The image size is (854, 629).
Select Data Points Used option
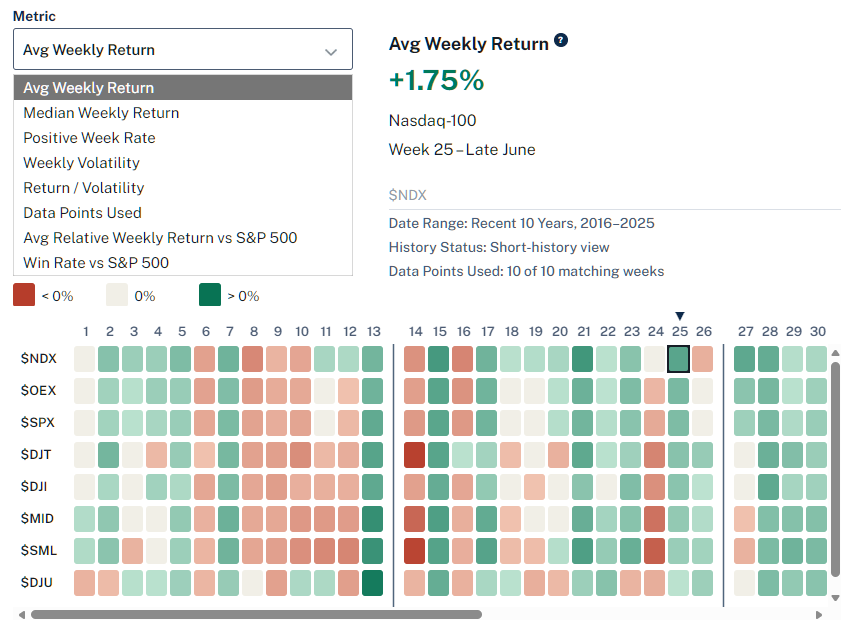point(183,213)
